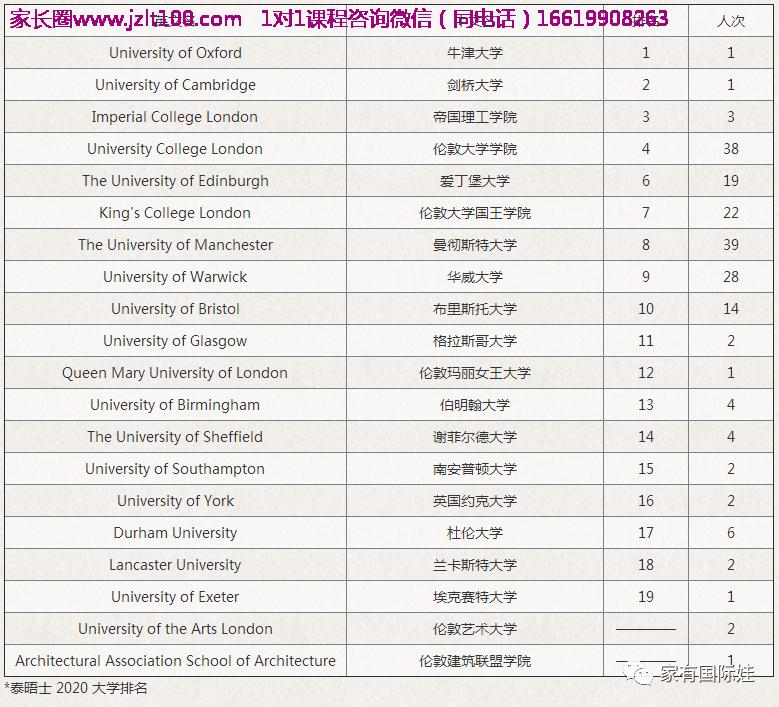The height and width of the screenshot is (707, 779).
Task: Click rank '10' in Bristol row
Action: (x=646, y=309)
